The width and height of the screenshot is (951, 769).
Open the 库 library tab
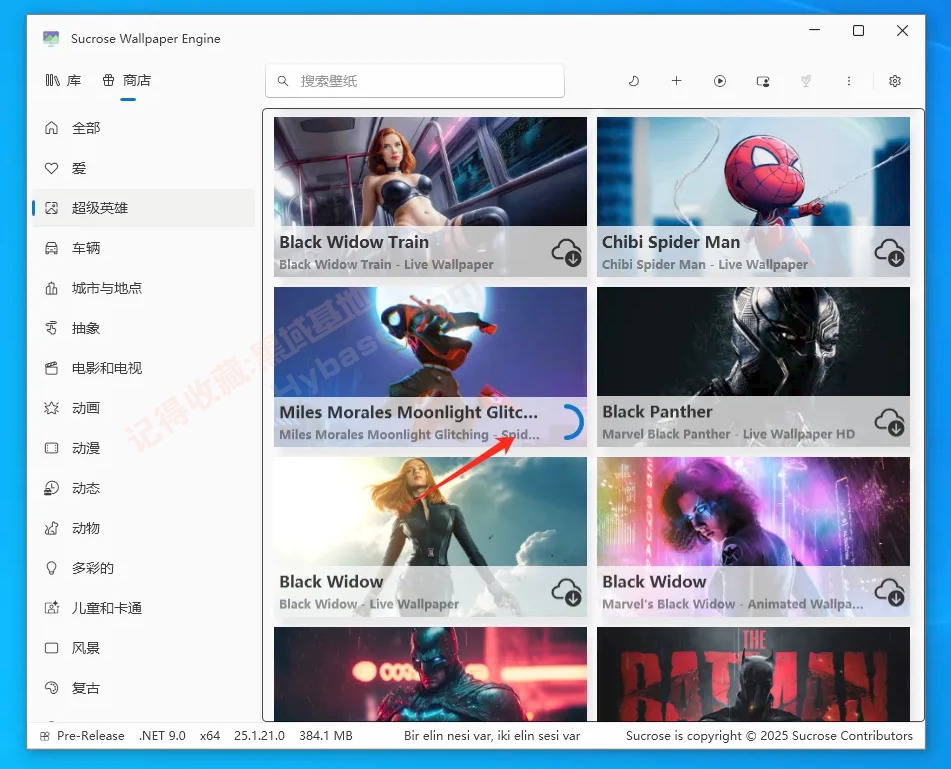pyautogui.click(x=63, y=80)
